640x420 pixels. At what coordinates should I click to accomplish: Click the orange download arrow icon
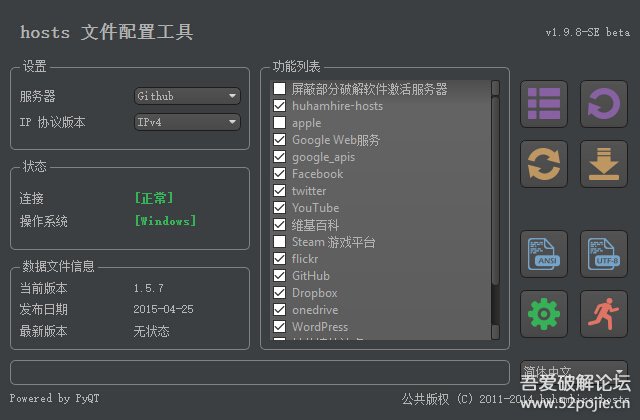tap(604, 164)
